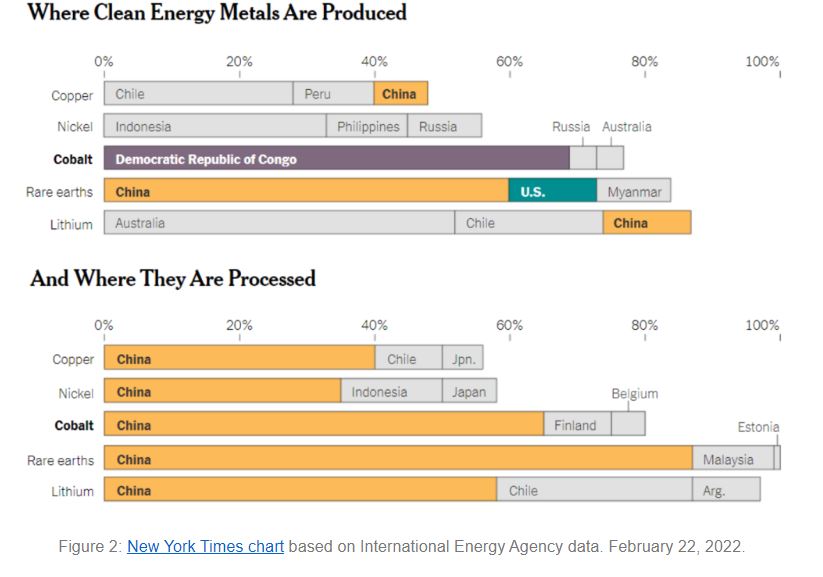
Task: Select the Philippines segment of the nickel bar
Action: [367, 126]
